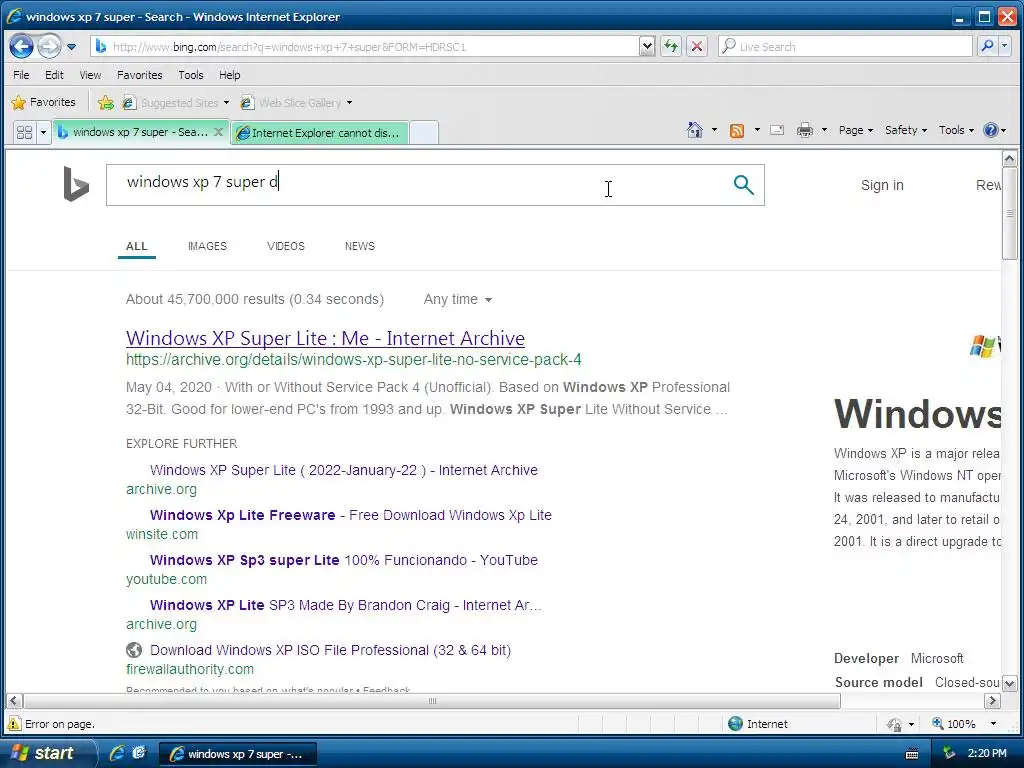Open the Favorites star button
Image resolution: width=1024 pixels, height=768 pixels.
44,103
